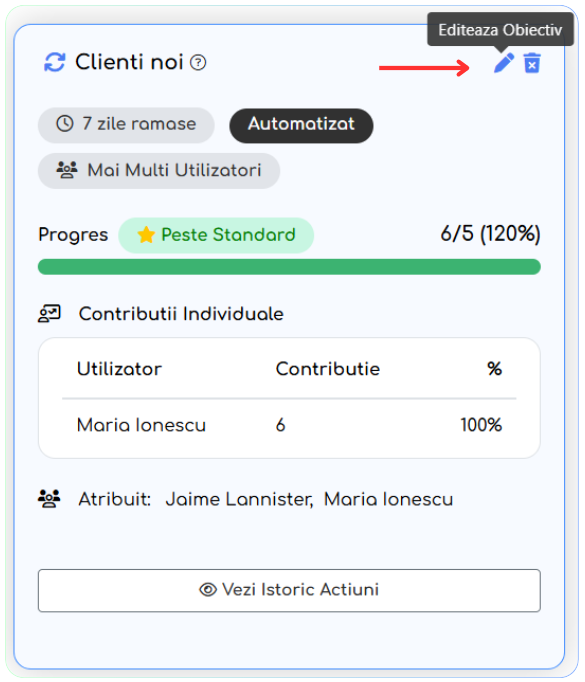
Task: Click the Automatizat badge
Action: [301, 125]
